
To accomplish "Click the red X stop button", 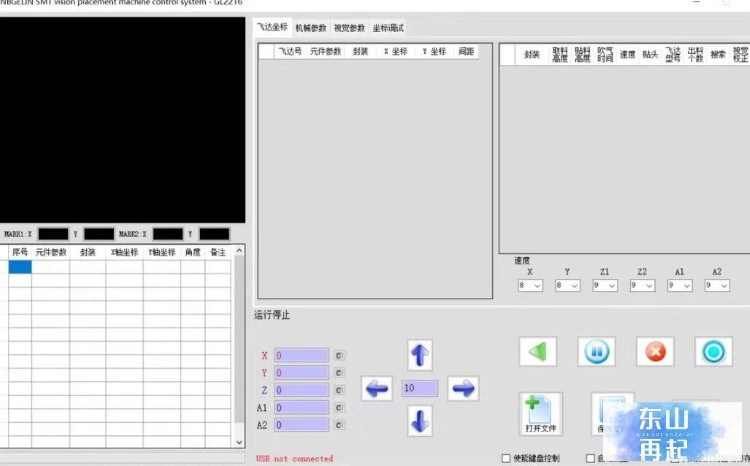I will point(655,352).
